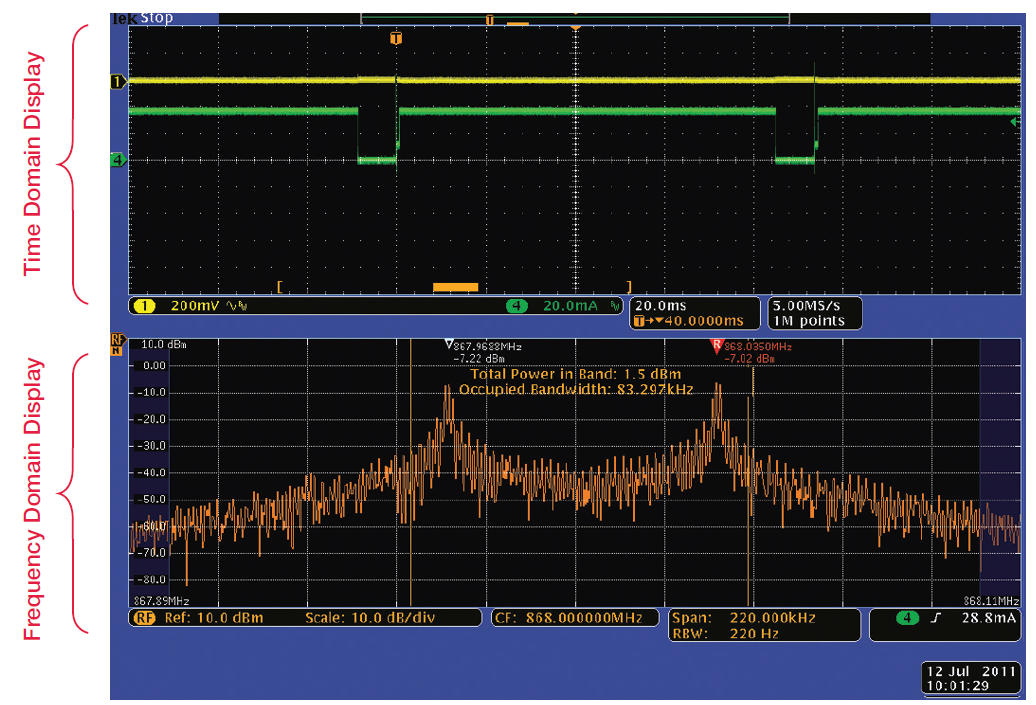Click the channel 4 badge beside 20.0mA
Viewport: 1036px width, 705px height.
517,306
